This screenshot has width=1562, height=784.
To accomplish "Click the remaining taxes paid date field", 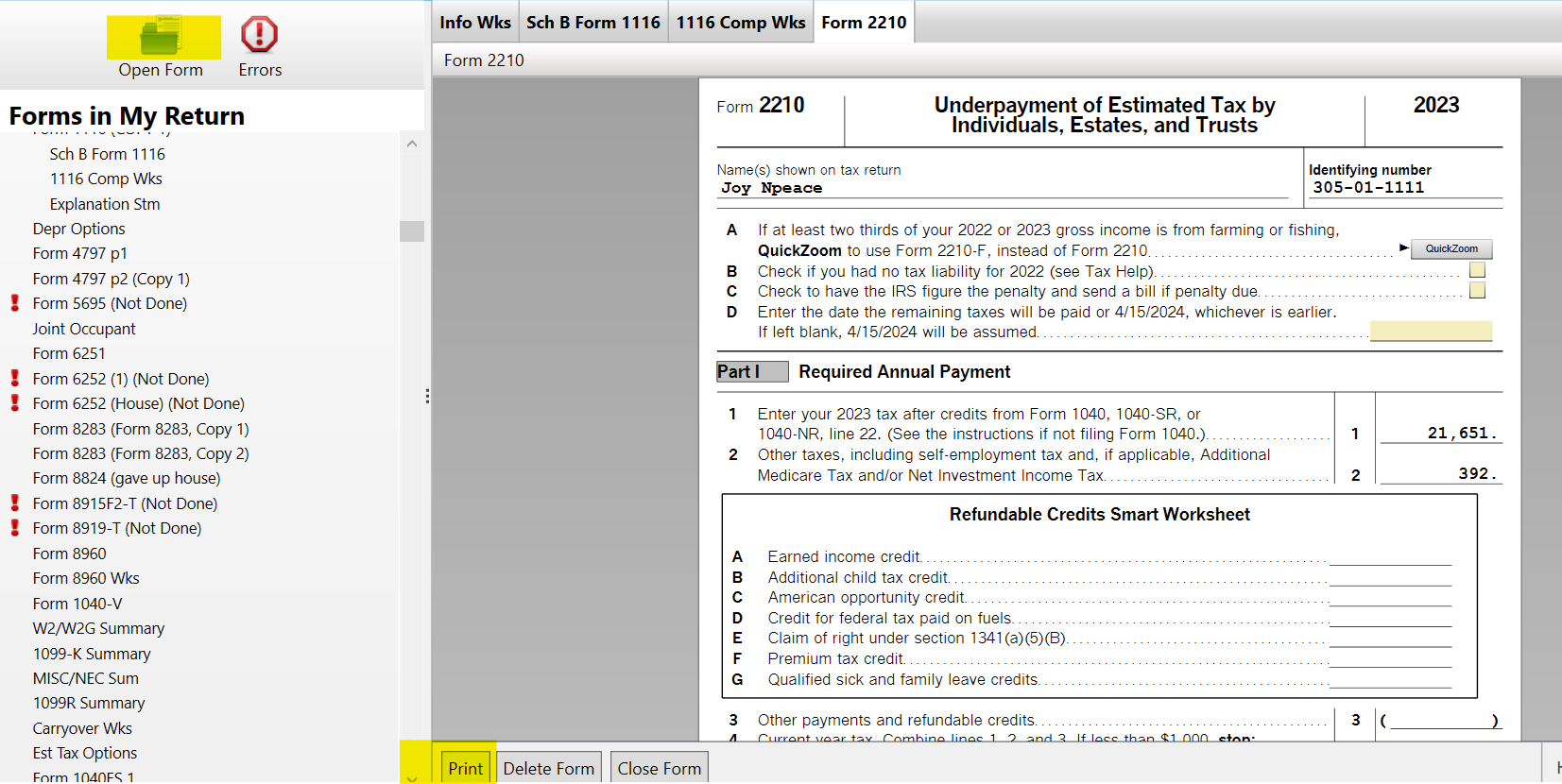I will 1430,331.
